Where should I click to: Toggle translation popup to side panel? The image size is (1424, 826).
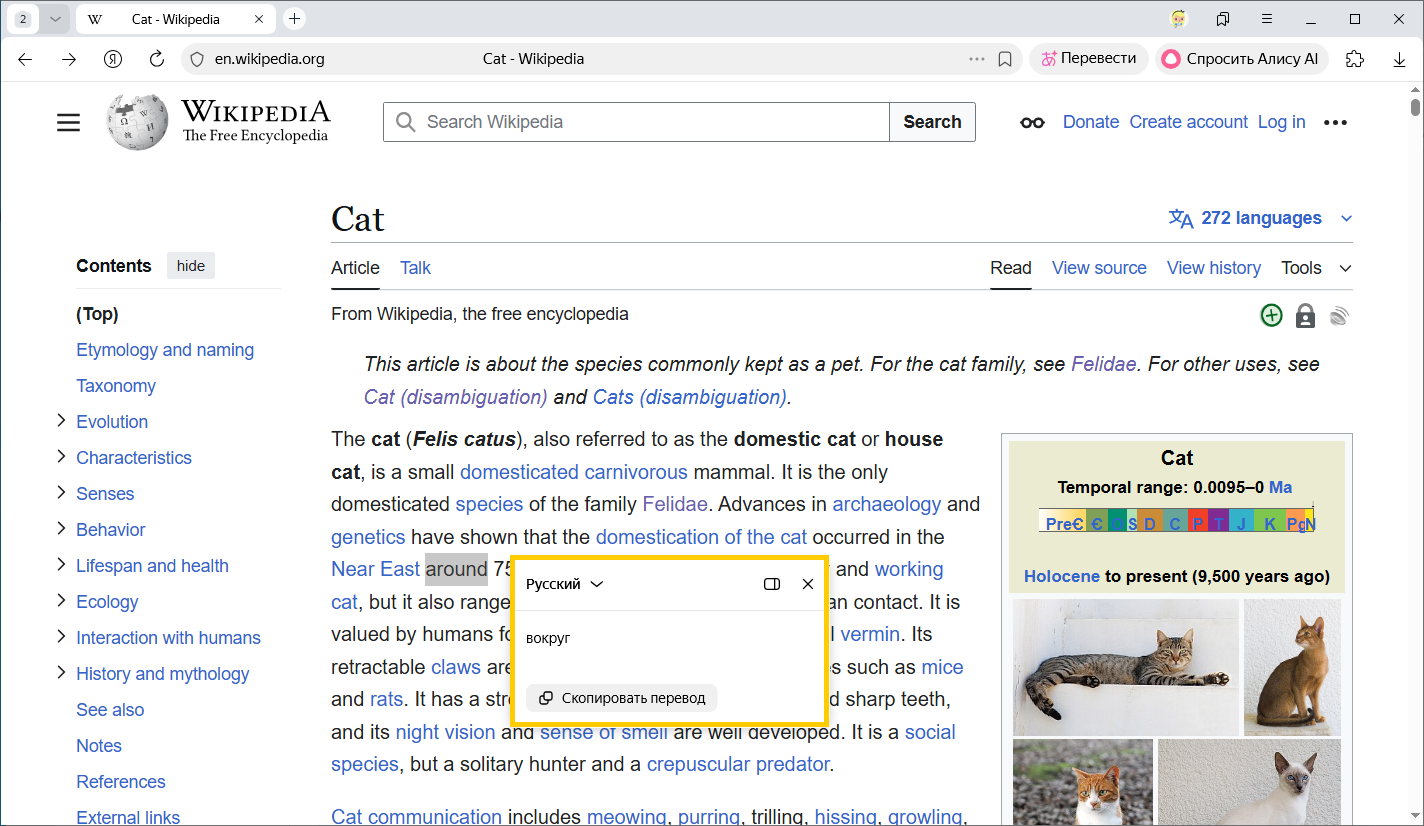(772, 584)
